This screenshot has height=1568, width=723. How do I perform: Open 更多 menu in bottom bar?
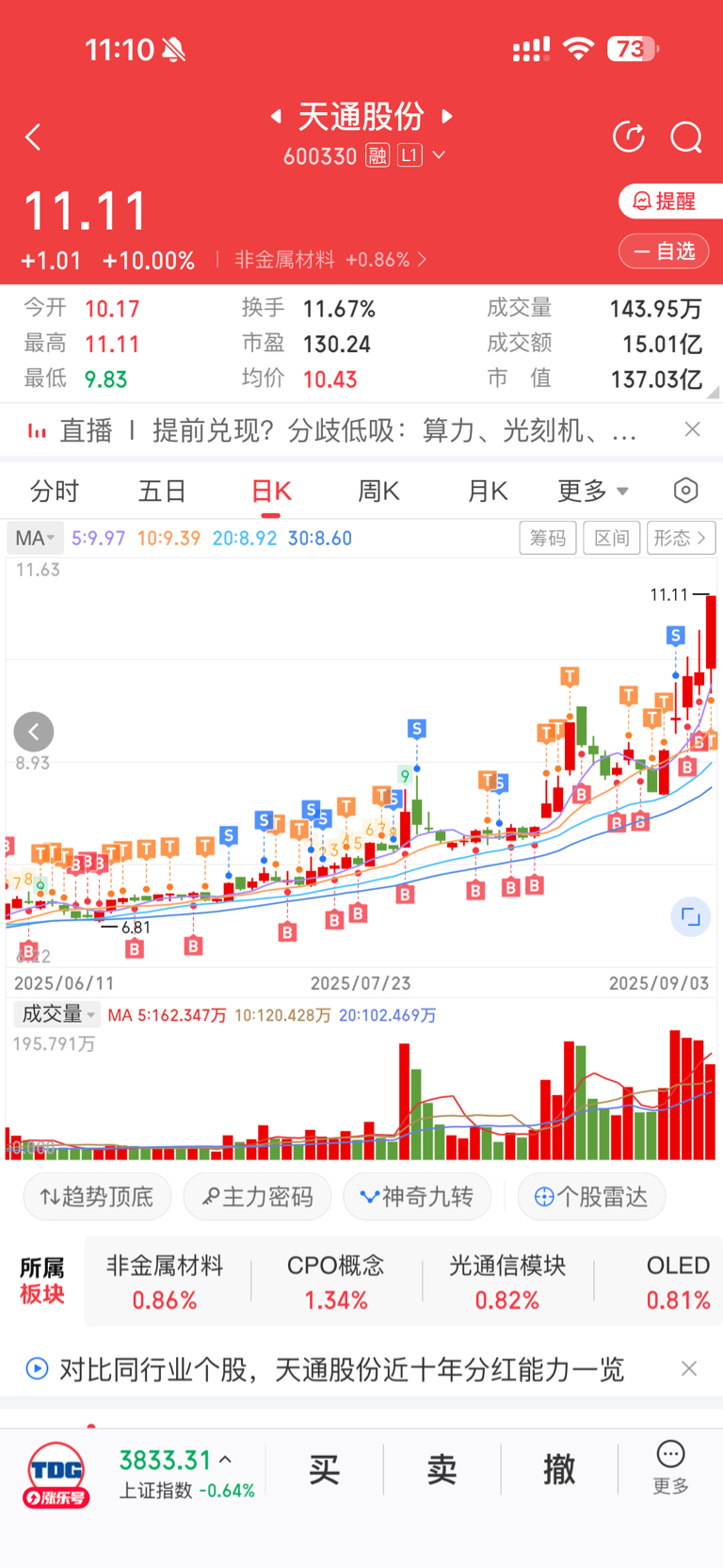(x=670, y=1467)
